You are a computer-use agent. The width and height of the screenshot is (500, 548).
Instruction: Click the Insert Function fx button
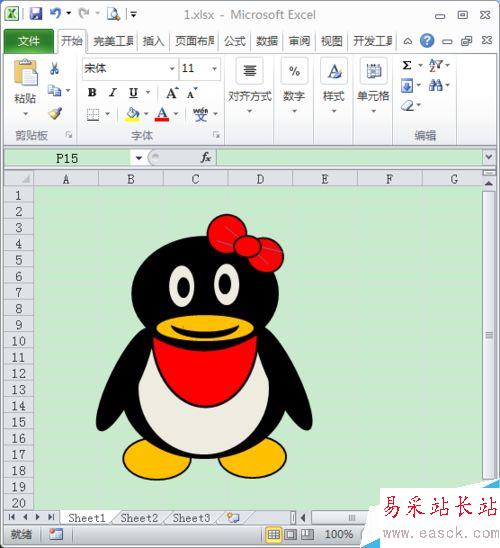(x=206, y=158)
